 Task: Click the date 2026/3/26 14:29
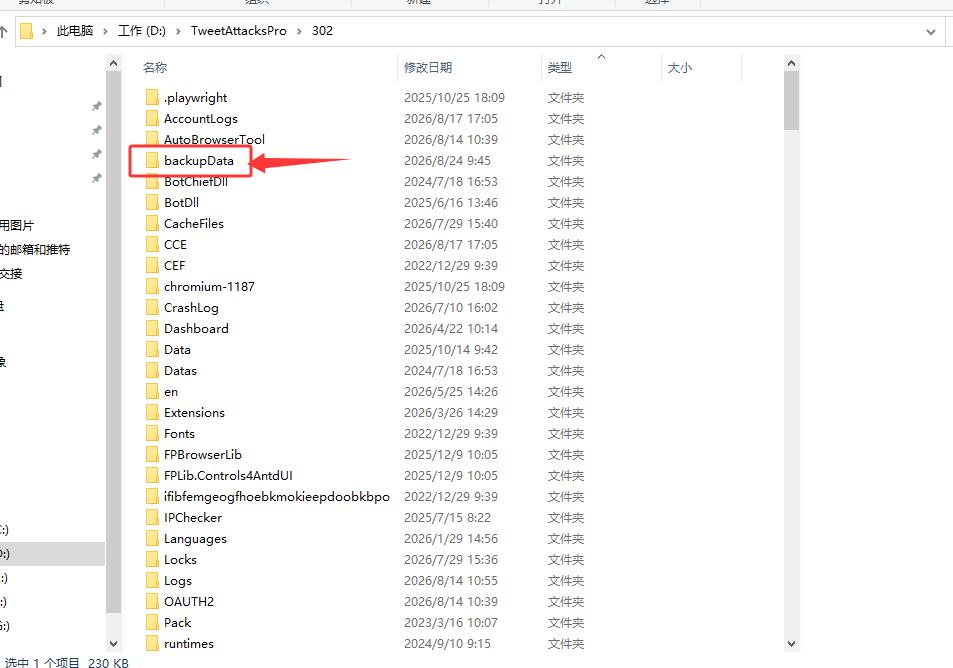click(x=450, y=412)
